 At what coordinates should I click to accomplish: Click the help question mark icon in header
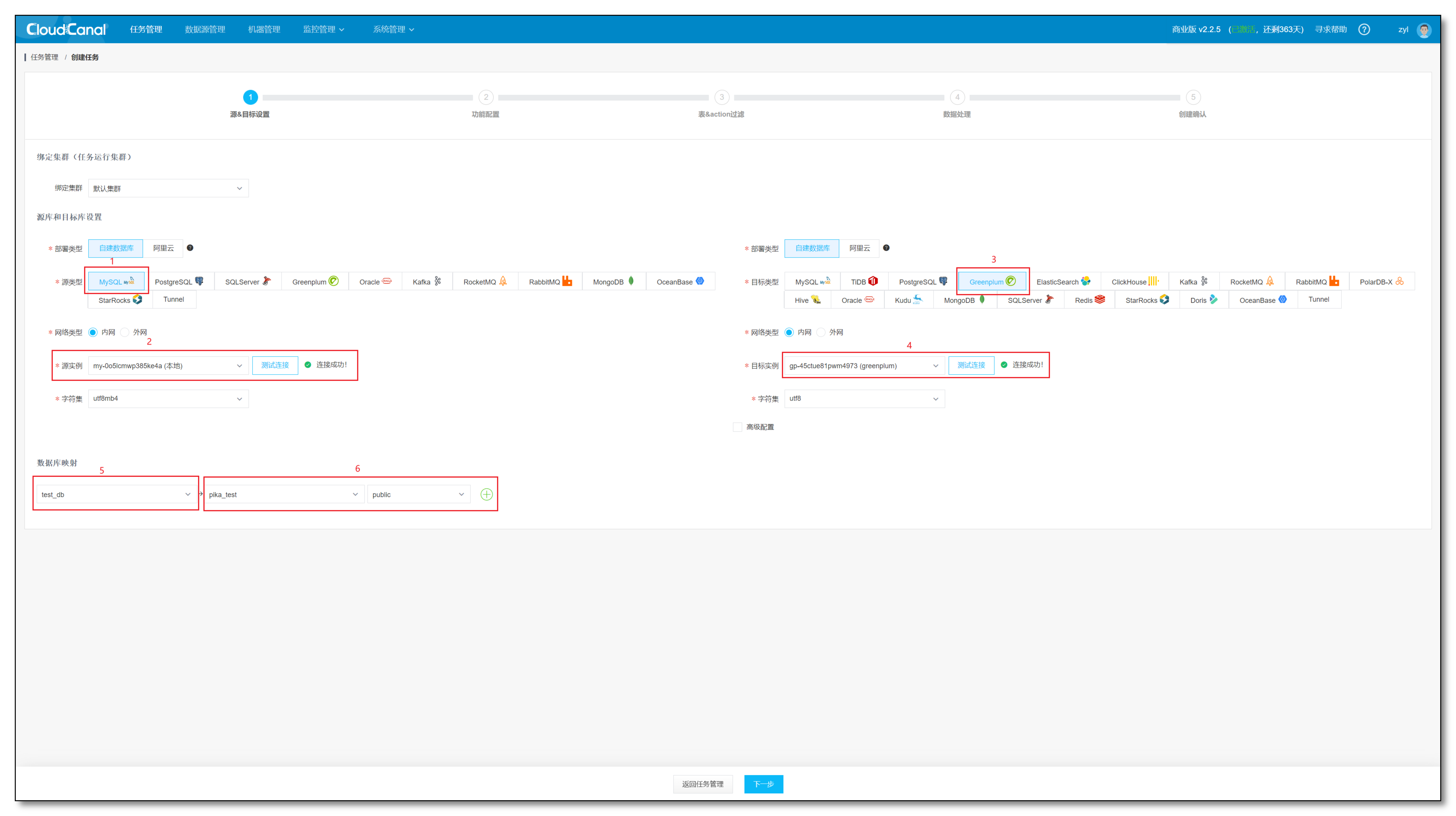1364,29
